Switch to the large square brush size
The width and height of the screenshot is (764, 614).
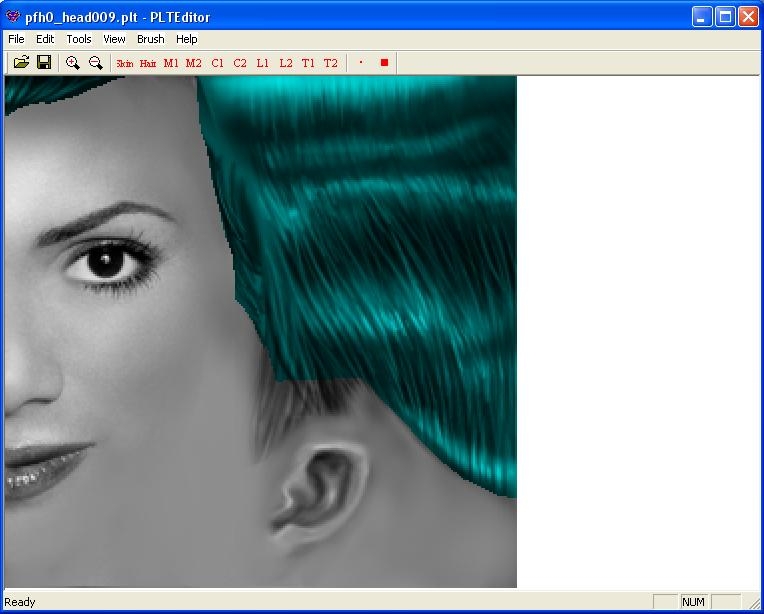point(384,63)
